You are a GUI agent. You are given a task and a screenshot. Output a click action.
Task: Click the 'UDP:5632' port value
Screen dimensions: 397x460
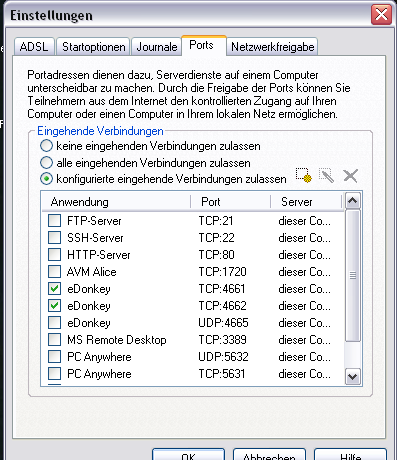[223, 357]
